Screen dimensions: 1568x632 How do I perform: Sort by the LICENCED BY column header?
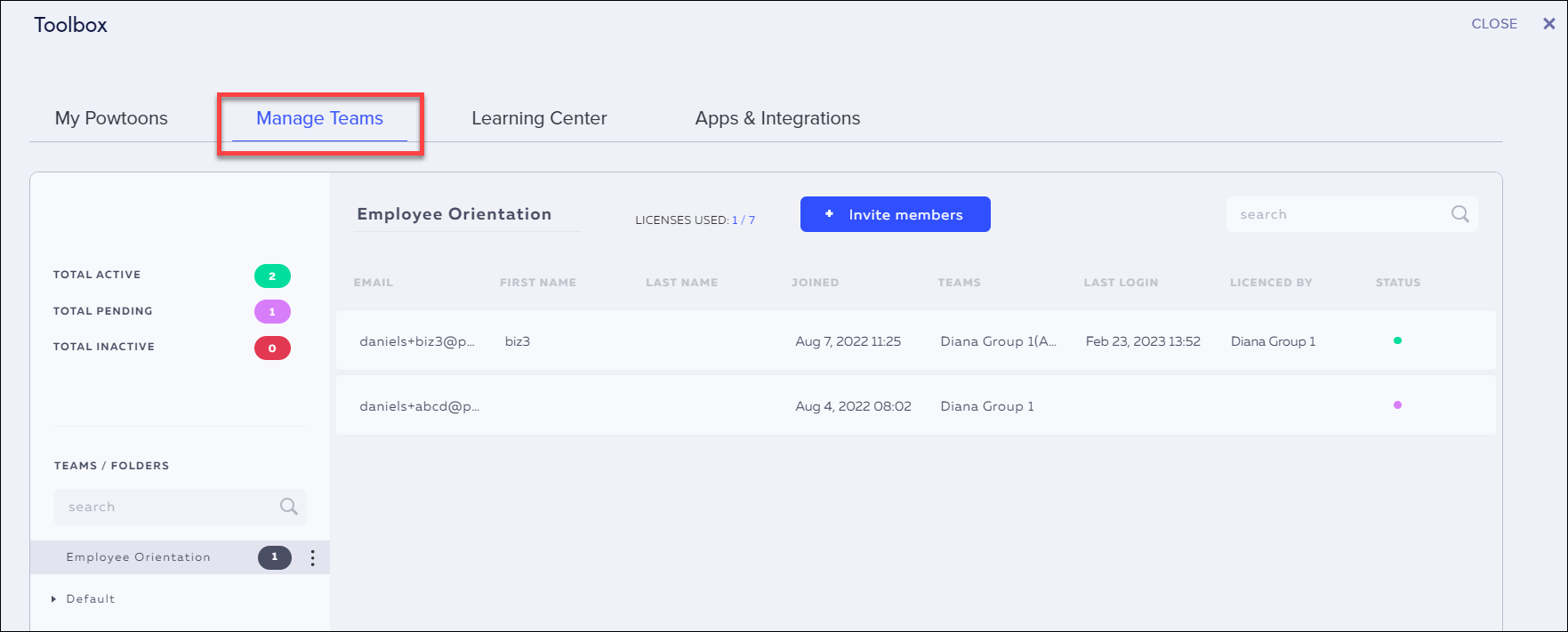1271,283
